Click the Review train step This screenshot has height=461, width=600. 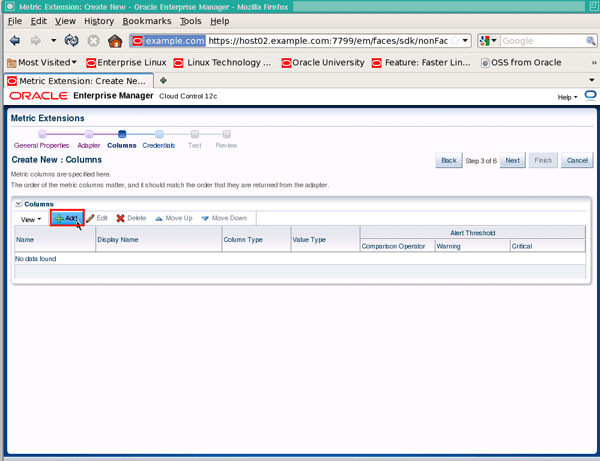pyautogui.click(x=226, y=145)
